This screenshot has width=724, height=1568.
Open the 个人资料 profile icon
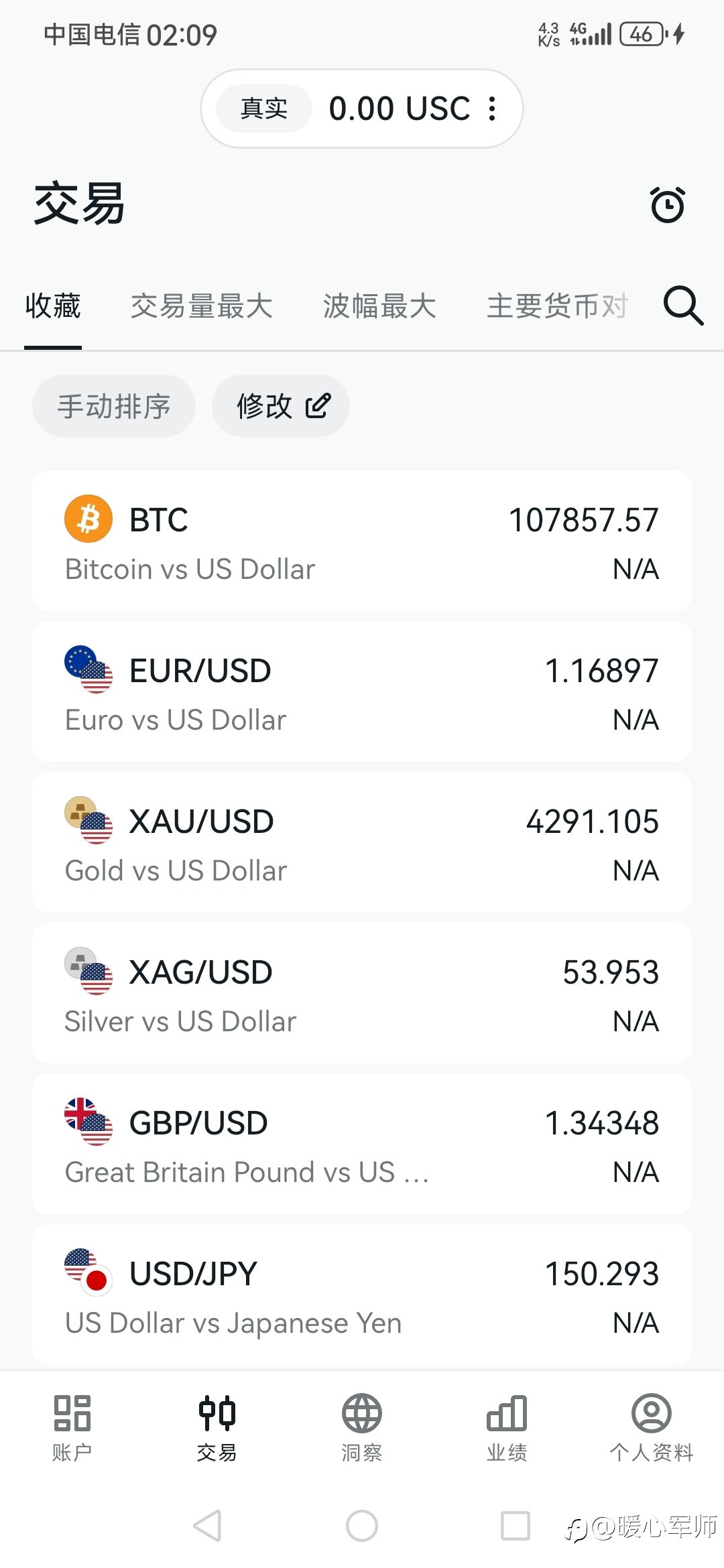click(652, 1414)
